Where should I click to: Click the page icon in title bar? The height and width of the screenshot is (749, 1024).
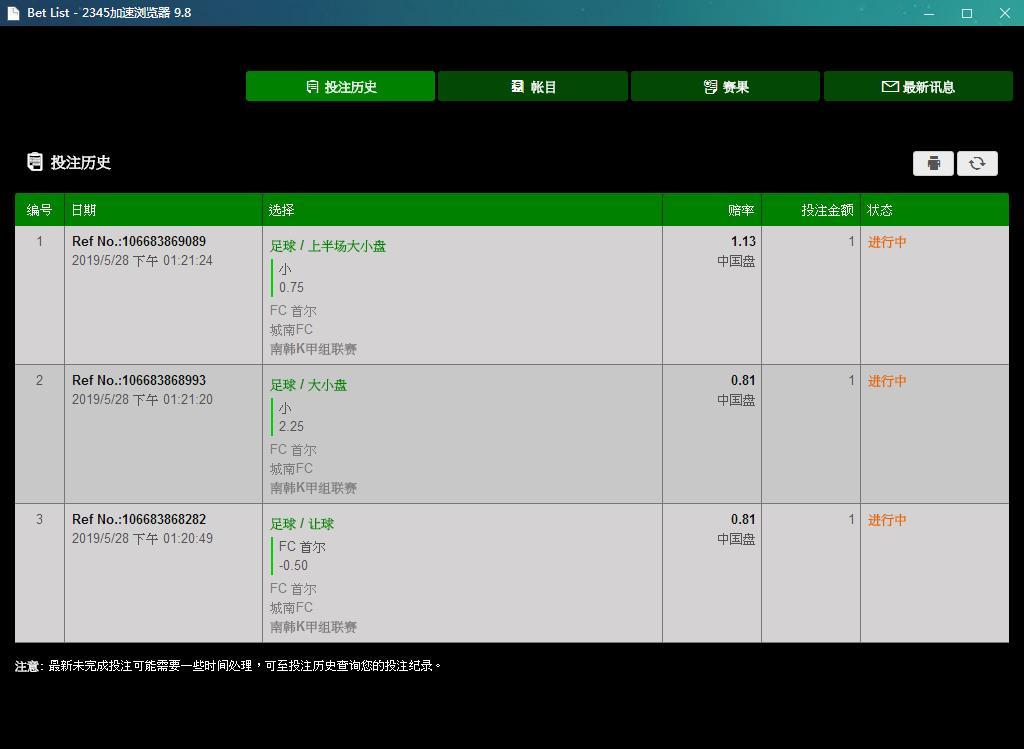coord(13,13)
